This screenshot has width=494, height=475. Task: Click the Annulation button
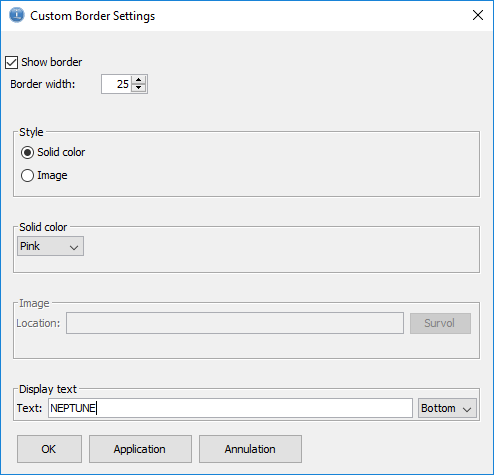pos(250,449)
